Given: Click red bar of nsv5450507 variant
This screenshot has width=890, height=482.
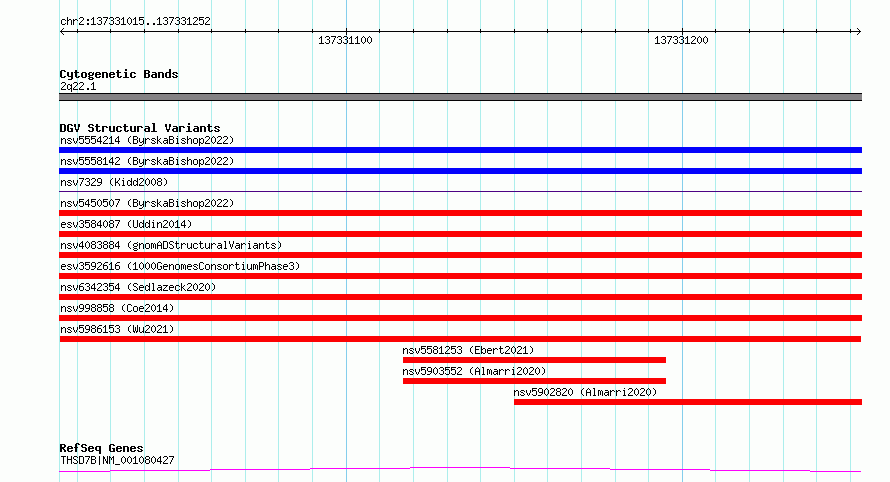Looking at the screenshot, I should coord(460,213).
